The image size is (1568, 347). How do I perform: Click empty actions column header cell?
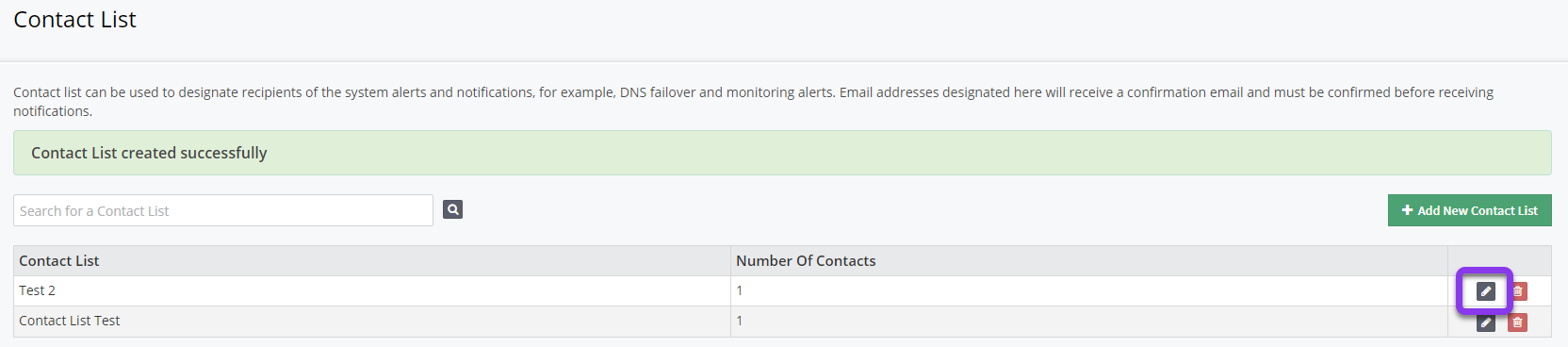pyautogui.click(x=1500, y=261)
